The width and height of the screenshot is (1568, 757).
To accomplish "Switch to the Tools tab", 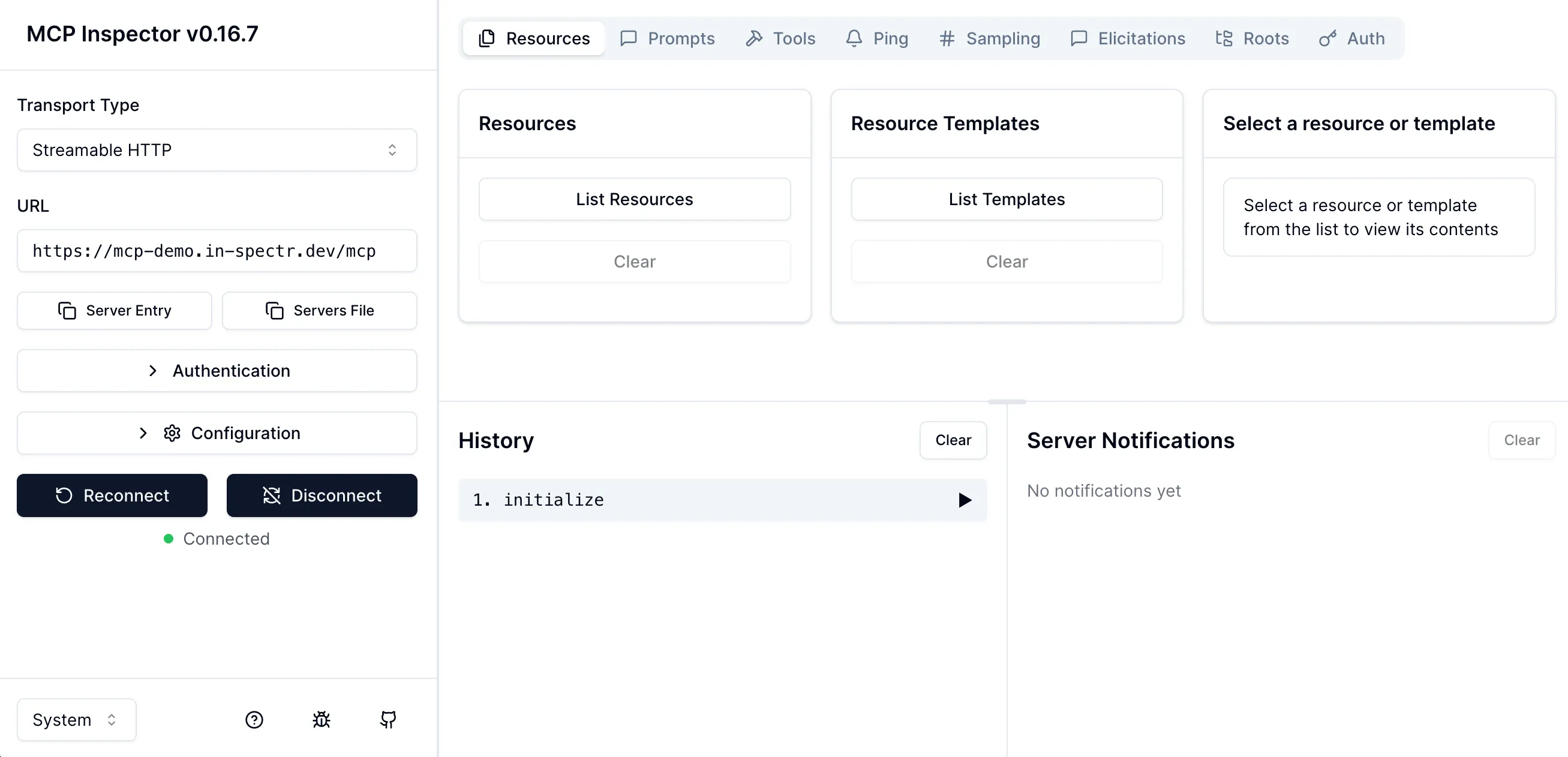I will click(780, 38).
